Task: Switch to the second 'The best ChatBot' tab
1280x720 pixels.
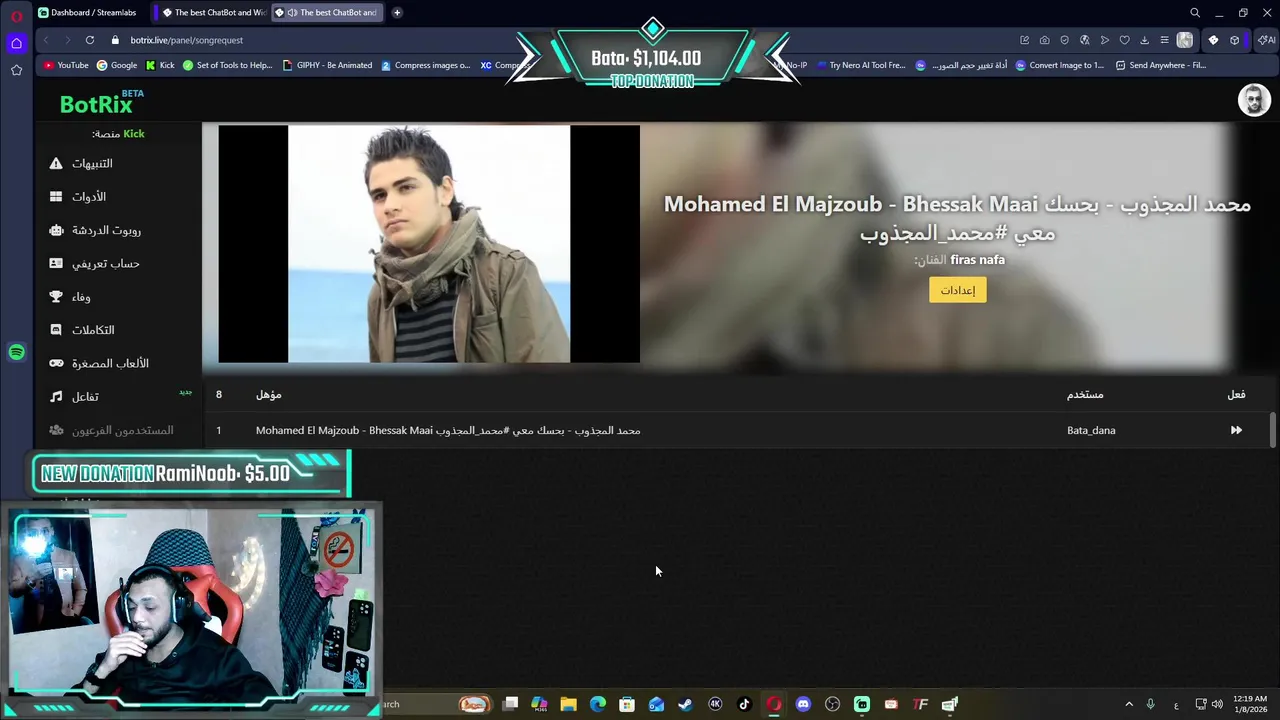Action: coord(328,13)
